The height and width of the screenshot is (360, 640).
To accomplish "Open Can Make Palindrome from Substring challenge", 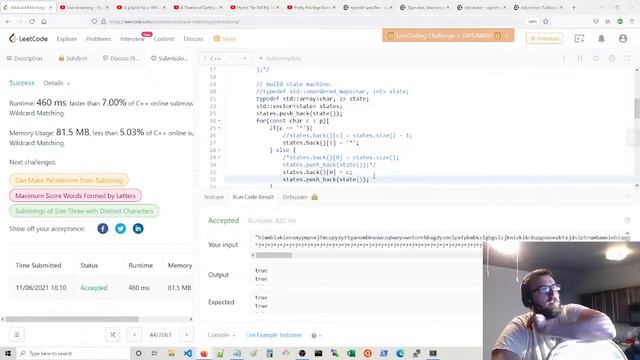I will (x=69, y=180).
